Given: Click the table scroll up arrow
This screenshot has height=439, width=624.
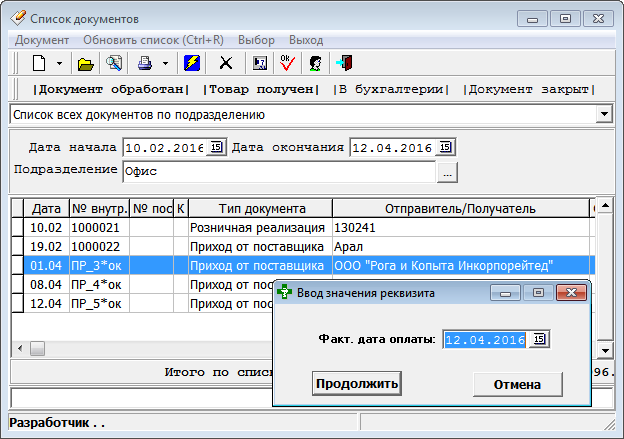Looking at the screenshot, I should [605, 205].
